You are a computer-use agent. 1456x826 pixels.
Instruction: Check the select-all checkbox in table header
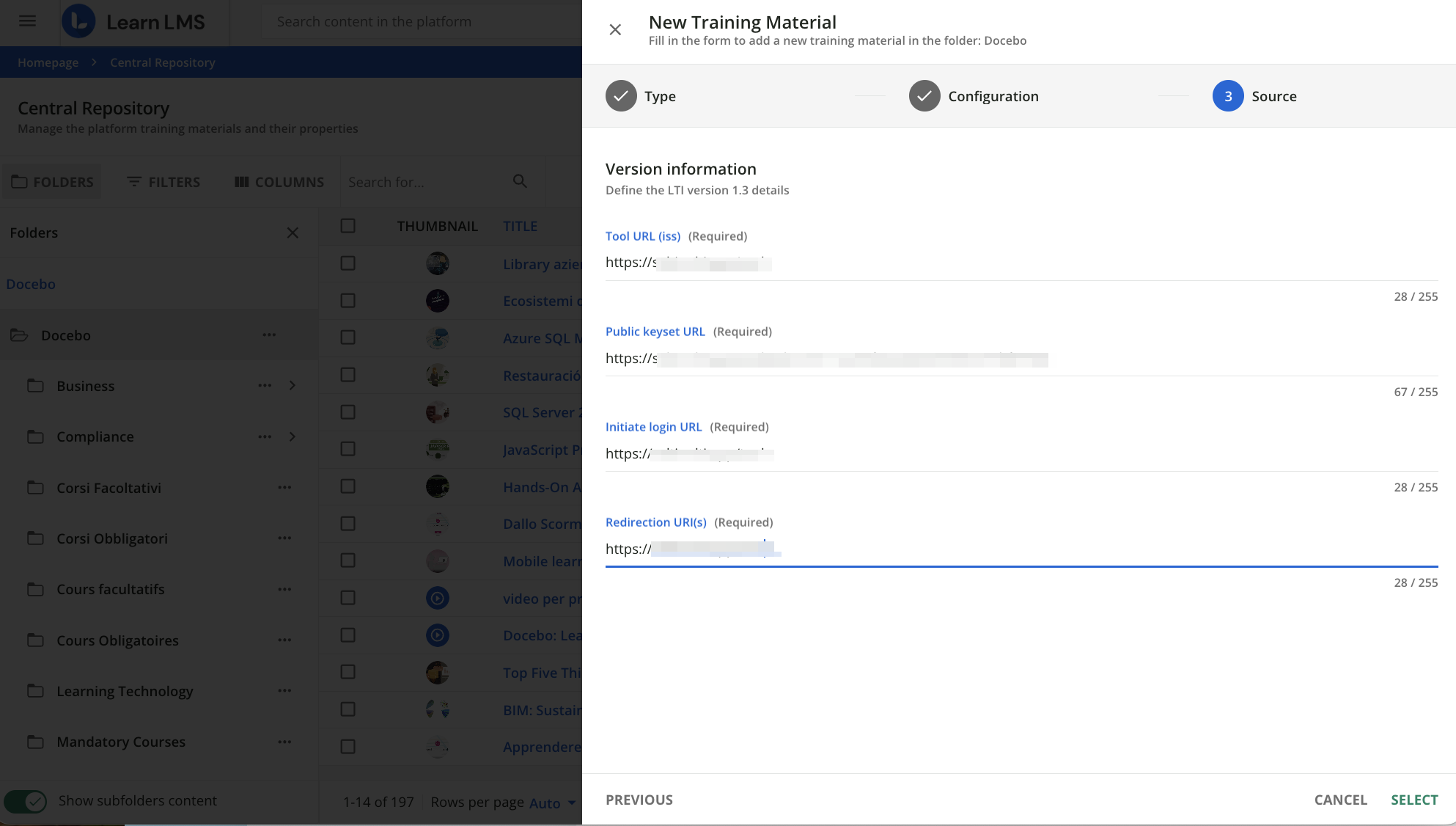coord(348,226)
